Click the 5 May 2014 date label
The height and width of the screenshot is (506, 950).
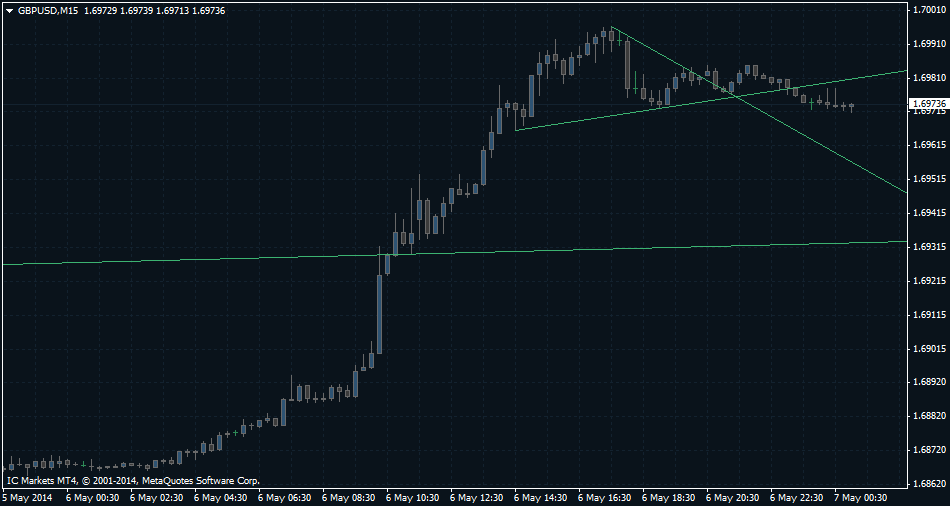click(x=28, y=497)
